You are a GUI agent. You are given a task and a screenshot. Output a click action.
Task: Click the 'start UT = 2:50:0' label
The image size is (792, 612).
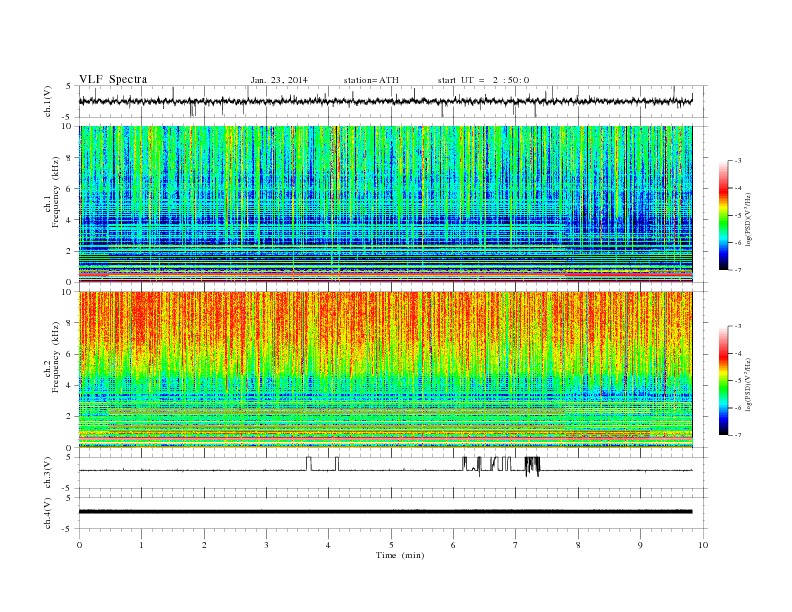tap(483, 80)
